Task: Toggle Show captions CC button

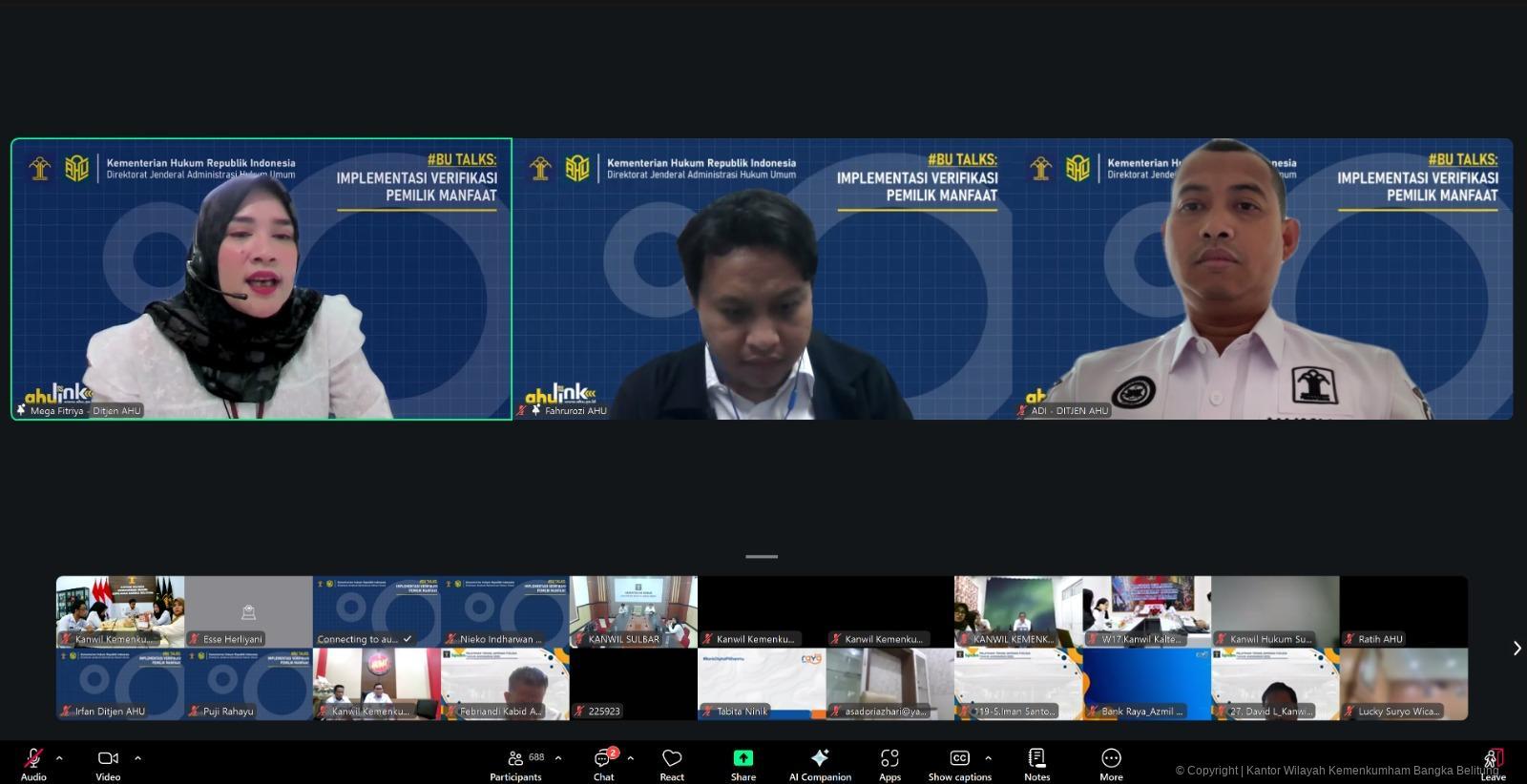Action: pos(959,759)
